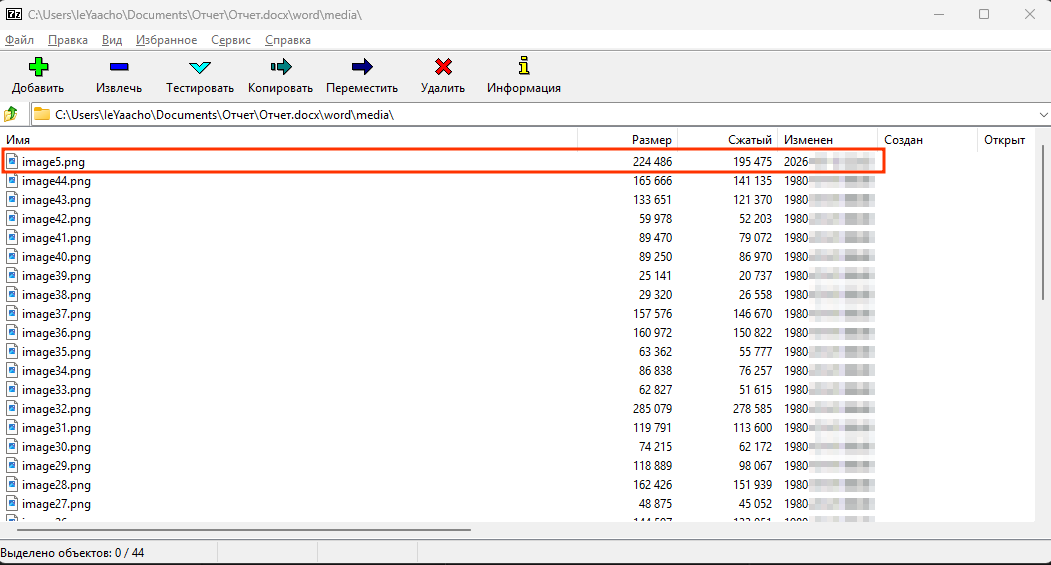Screen dimensions: 1051x565
Task: Click compressed value 195 475
Action: 752,162
